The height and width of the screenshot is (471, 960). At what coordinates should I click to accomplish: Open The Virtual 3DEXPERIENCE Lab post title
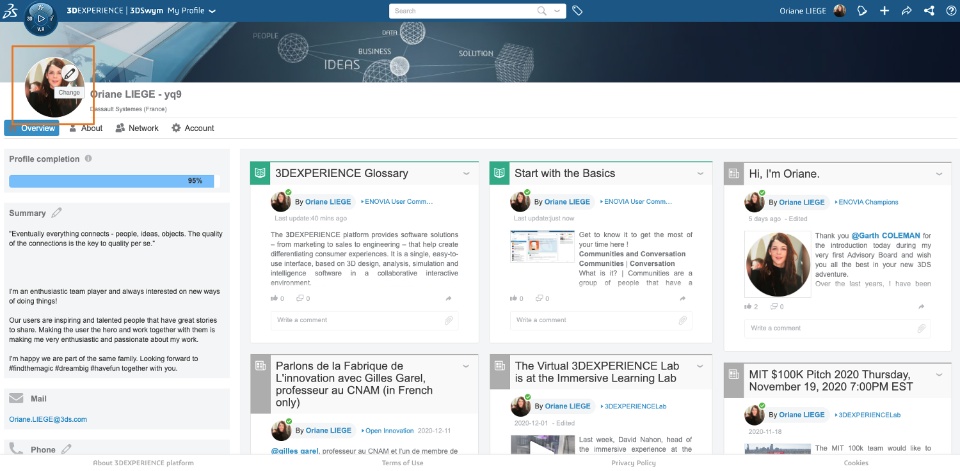[597, 372]
